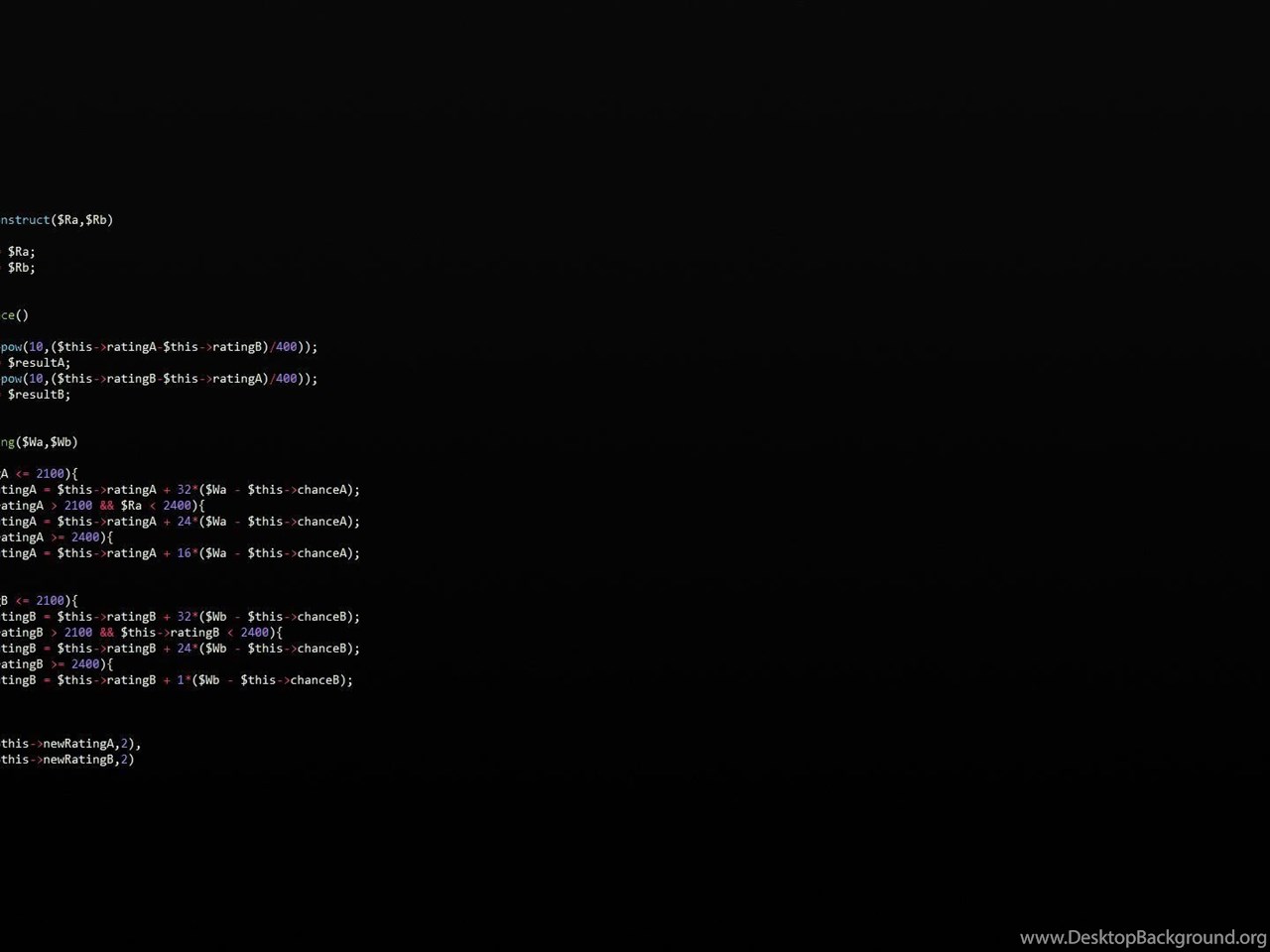The width and height of the screenshot is (1270, 952).
Task: Click the ratingB + 24*($Wb line
Action: 180,649
